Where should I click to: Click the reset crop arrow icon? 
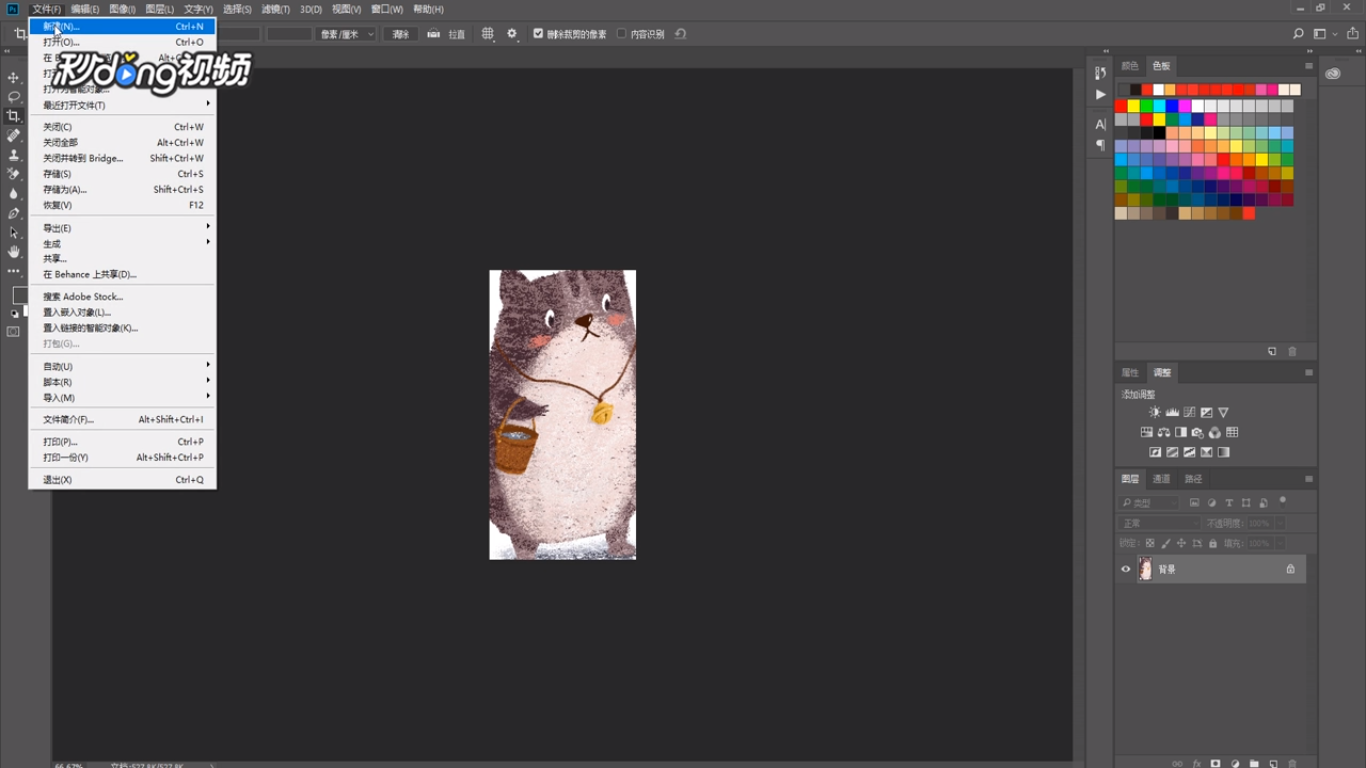pos(680,34)
